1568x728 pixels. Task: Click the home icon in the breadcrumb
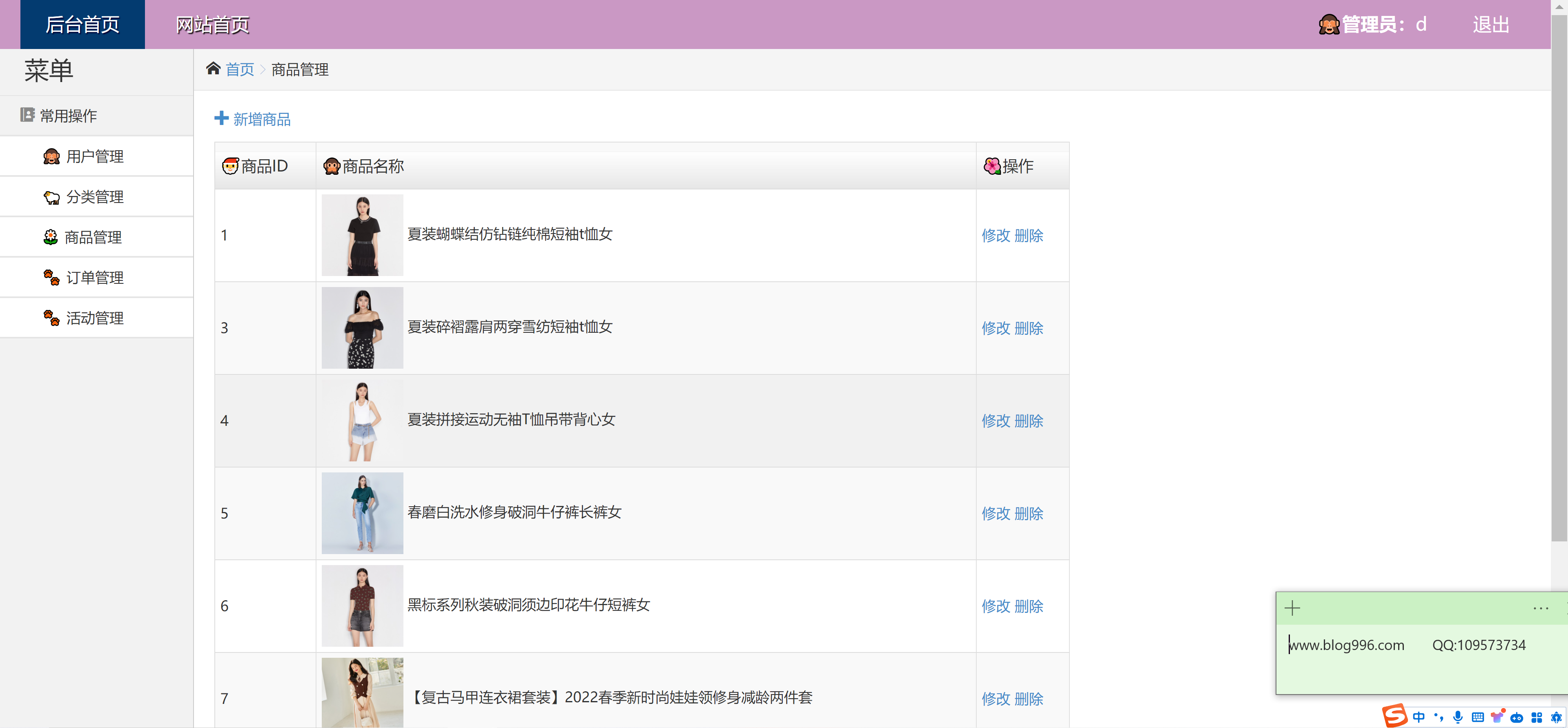[213, 67]
